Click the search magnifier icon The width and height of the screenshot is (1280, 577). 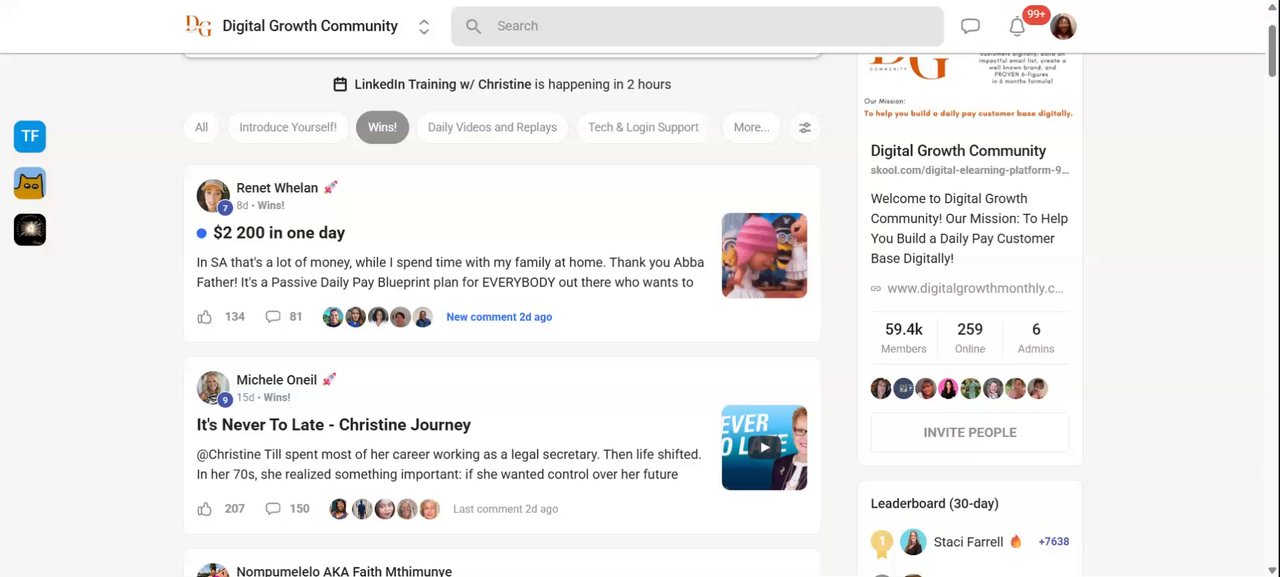[474, 26]
